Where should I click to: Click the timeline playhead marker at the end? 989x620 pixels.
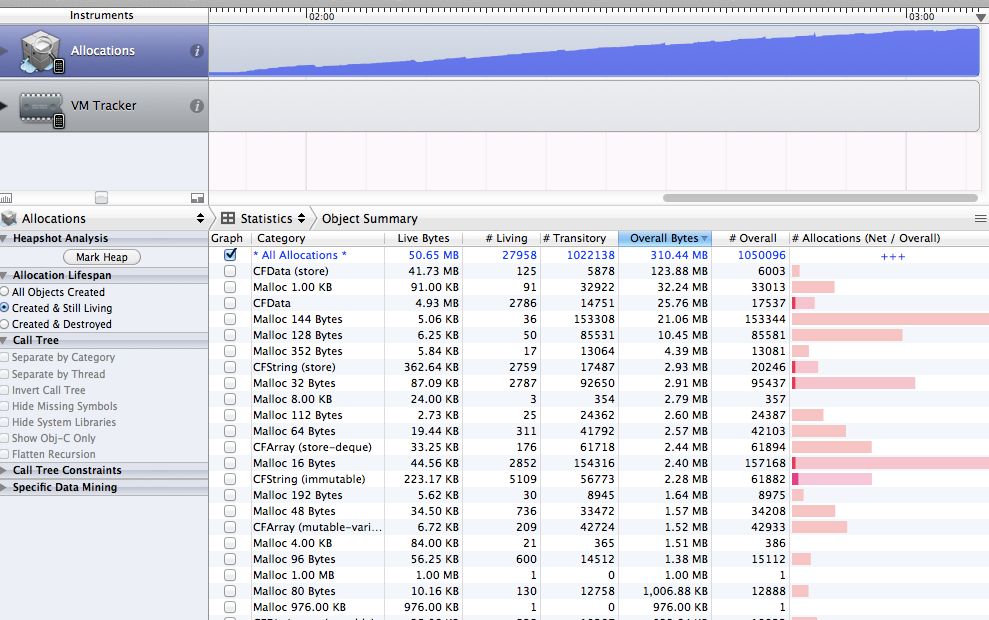(981, 17)
